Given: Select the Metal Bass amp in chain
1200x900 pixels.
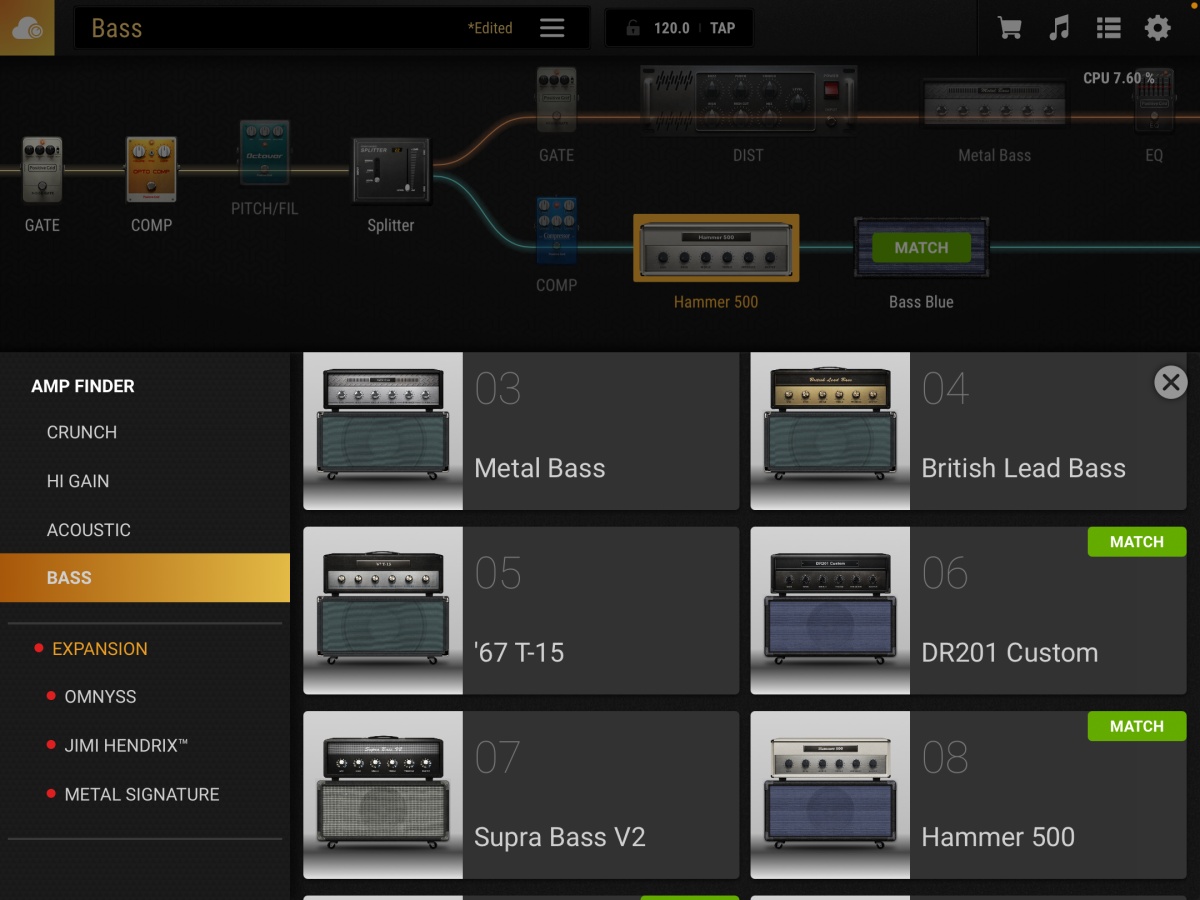Looking at the screenshot, I should [x=994, y=103].
